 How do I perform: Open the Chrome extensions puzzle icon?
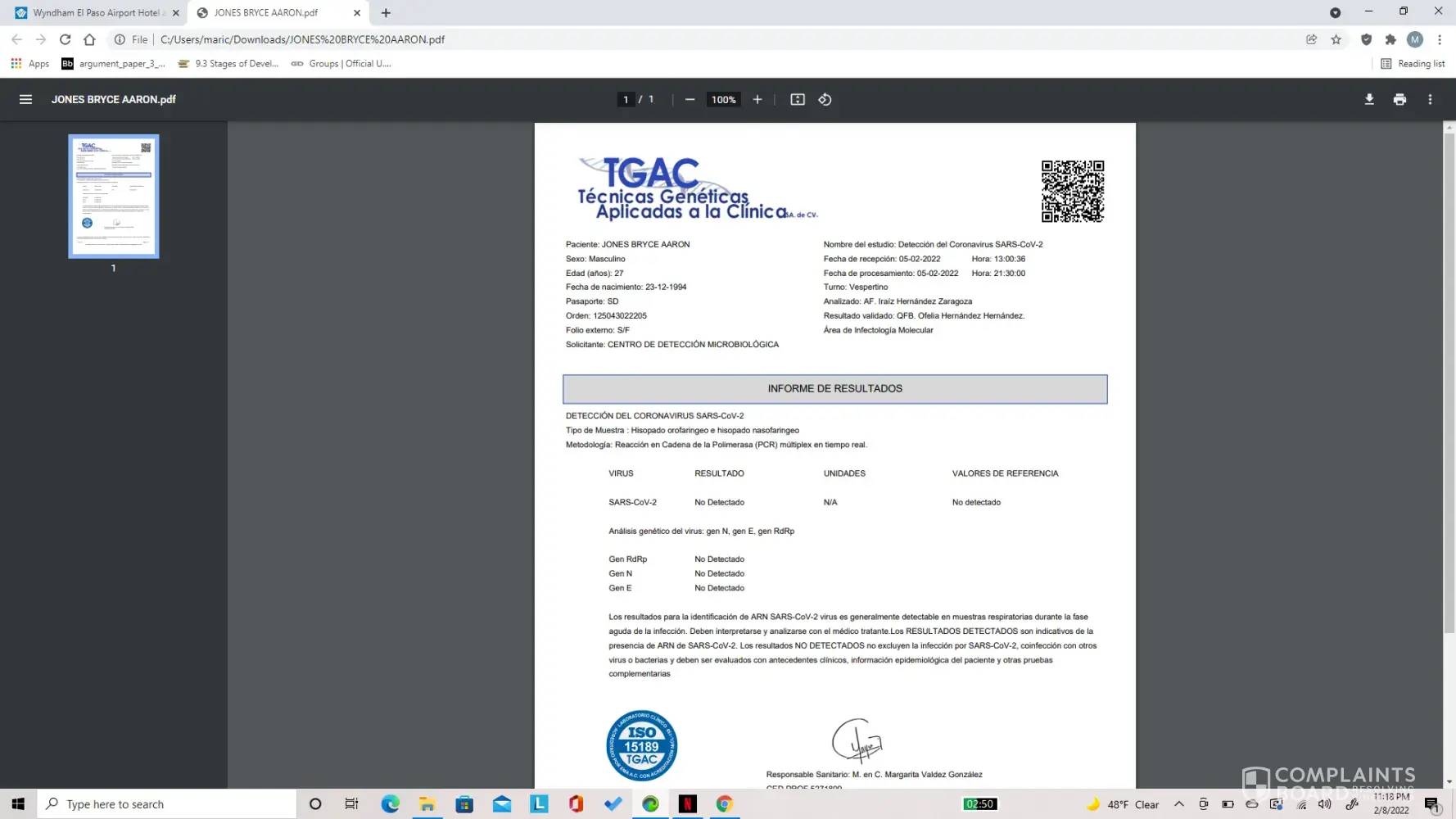pos(1390,39)
